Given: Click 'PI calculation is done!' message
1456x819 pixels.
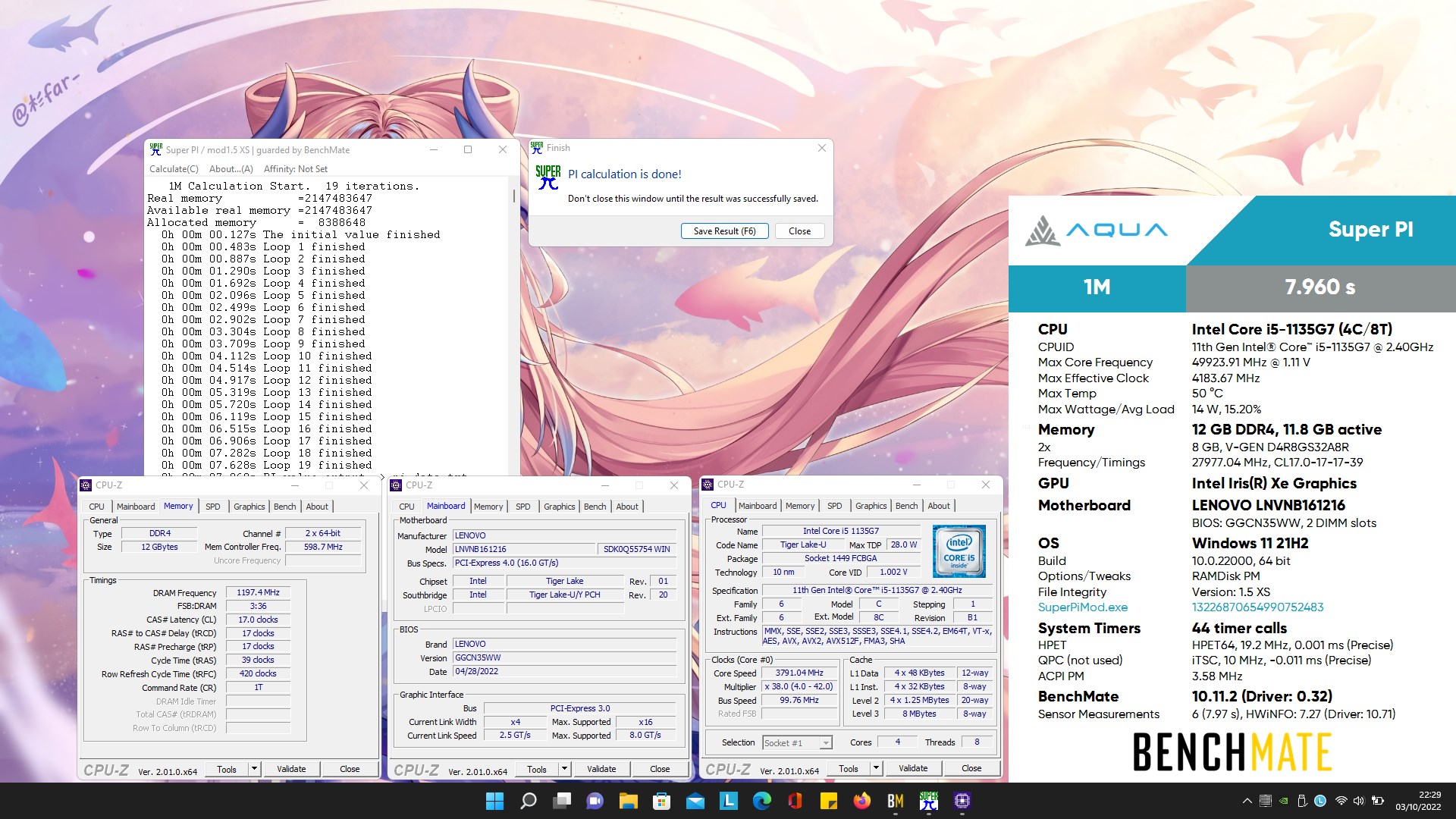Looking at the screenshot, I should [624, 174].
